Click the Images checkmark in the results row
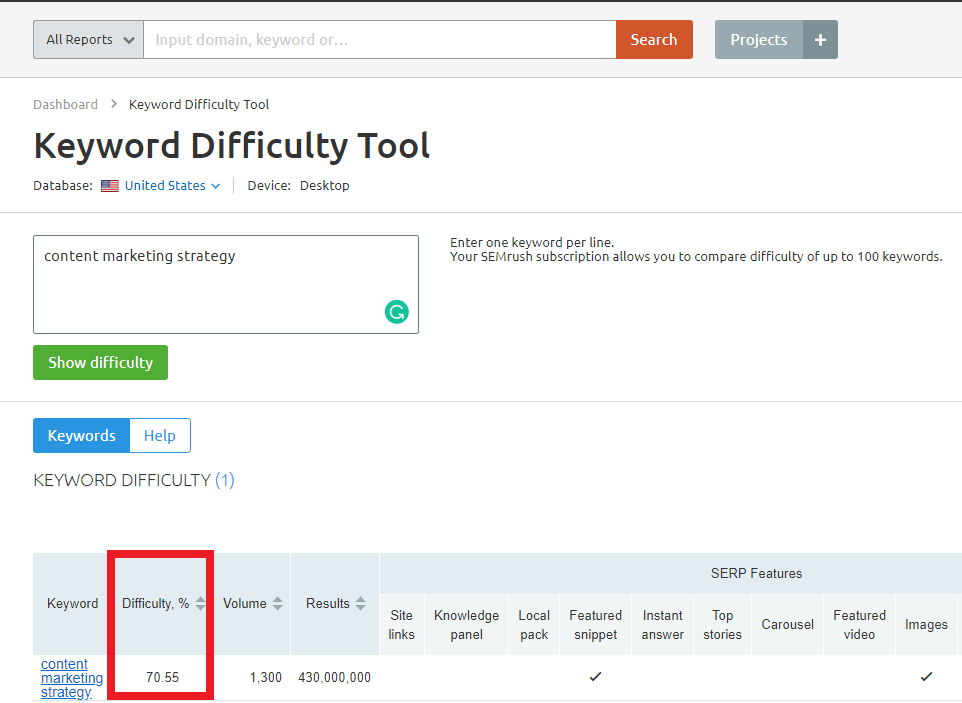This screenshot has width=962, height=703. [926, 676]
